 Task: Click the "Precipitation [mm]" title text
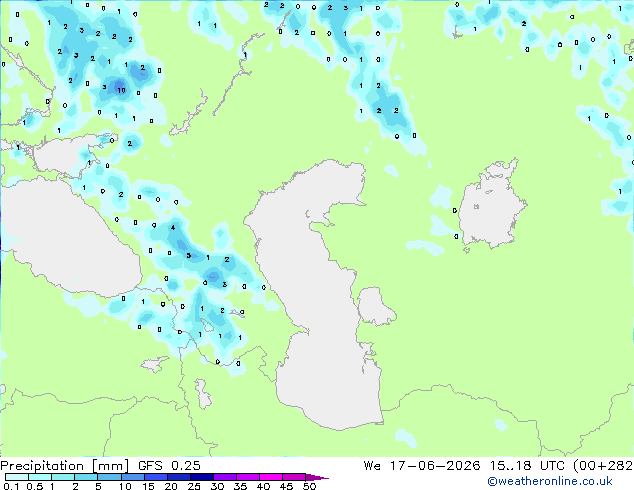pyautogui.click(x=64, y=466)
